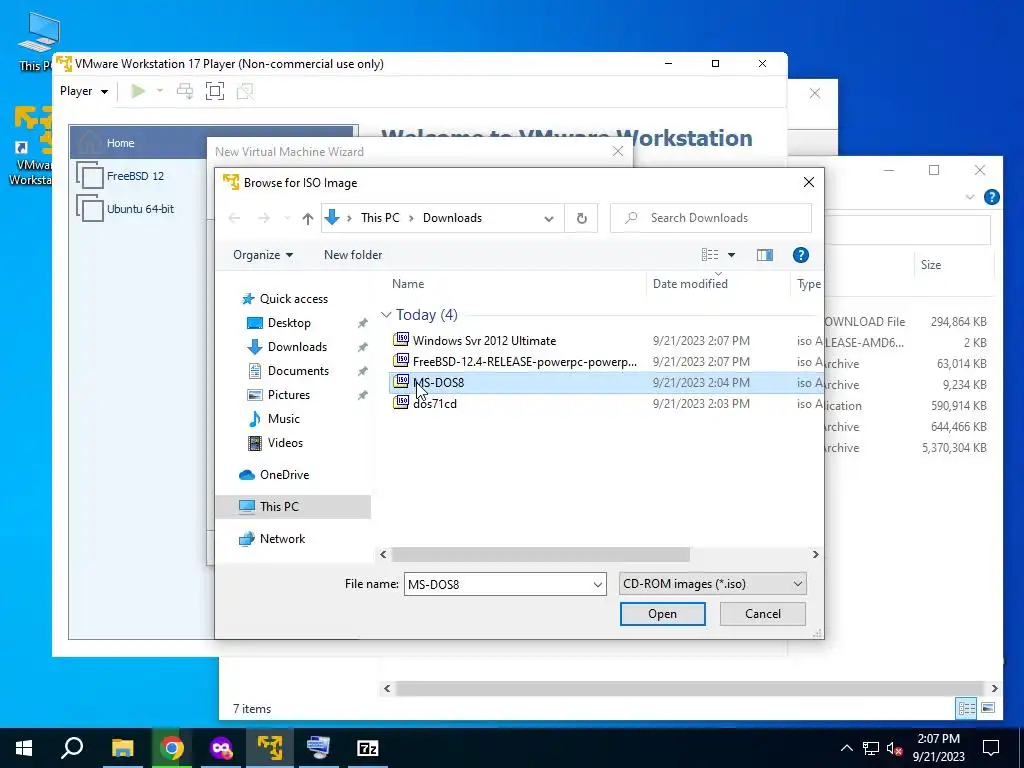1024x768 pixels.
Task: Open Music in the navigation pane
Action: pyautogui.click(x=283, y=419)
